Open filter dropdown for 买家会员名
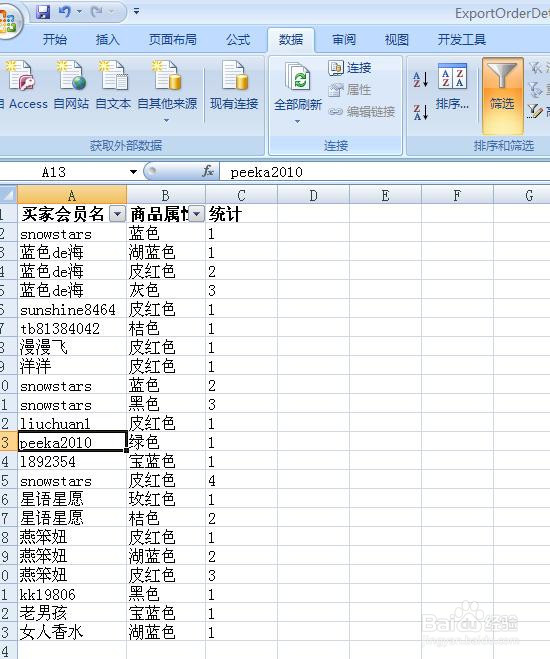The image size is (550, 659). 117,214
